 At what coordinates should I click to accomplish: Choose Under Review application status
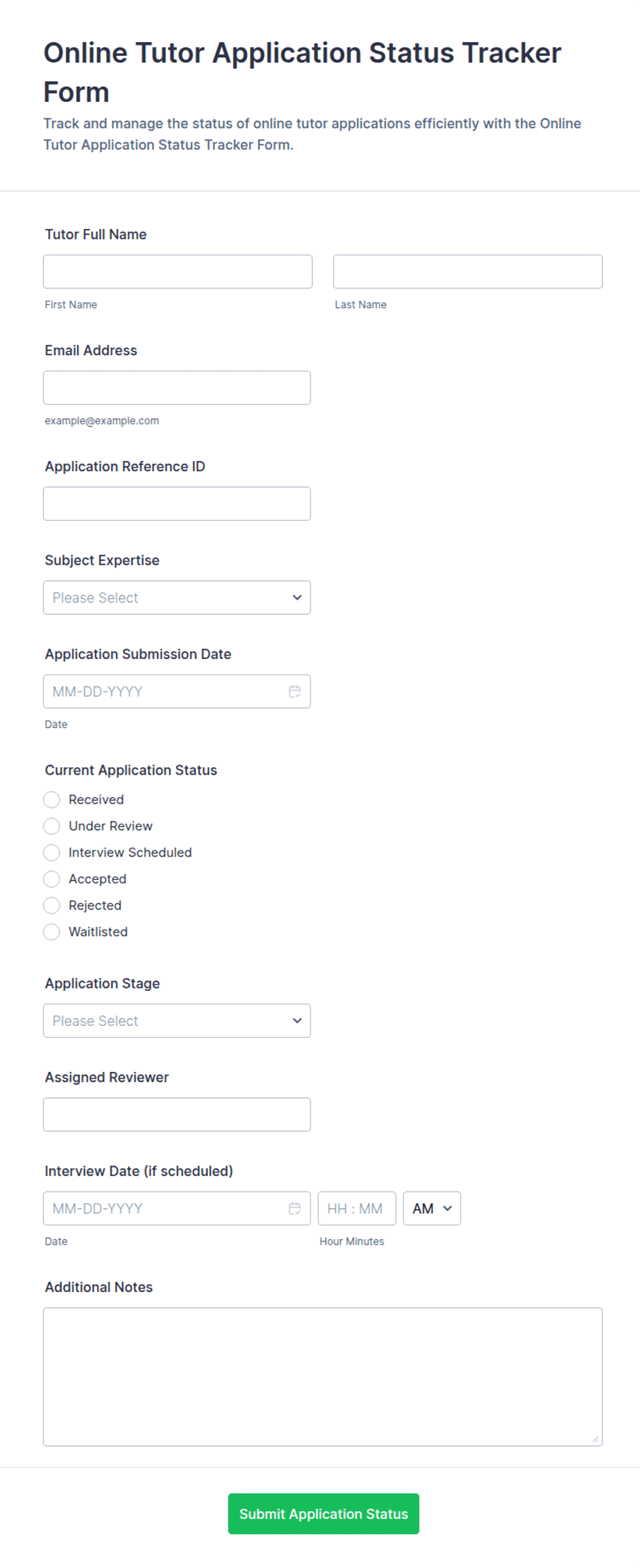pyautogui.click(x=52, y=826)
